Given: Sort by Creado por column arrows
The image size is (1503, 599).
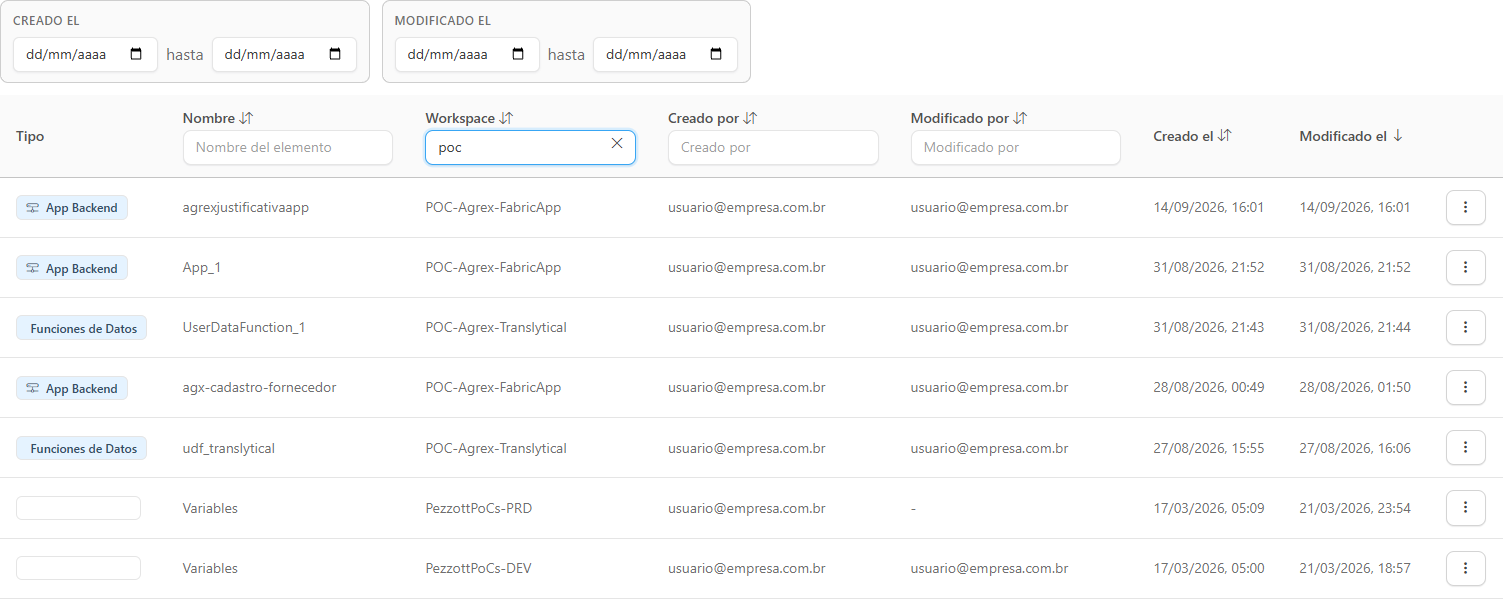Looking at the screenshot, I should point(750,118).
